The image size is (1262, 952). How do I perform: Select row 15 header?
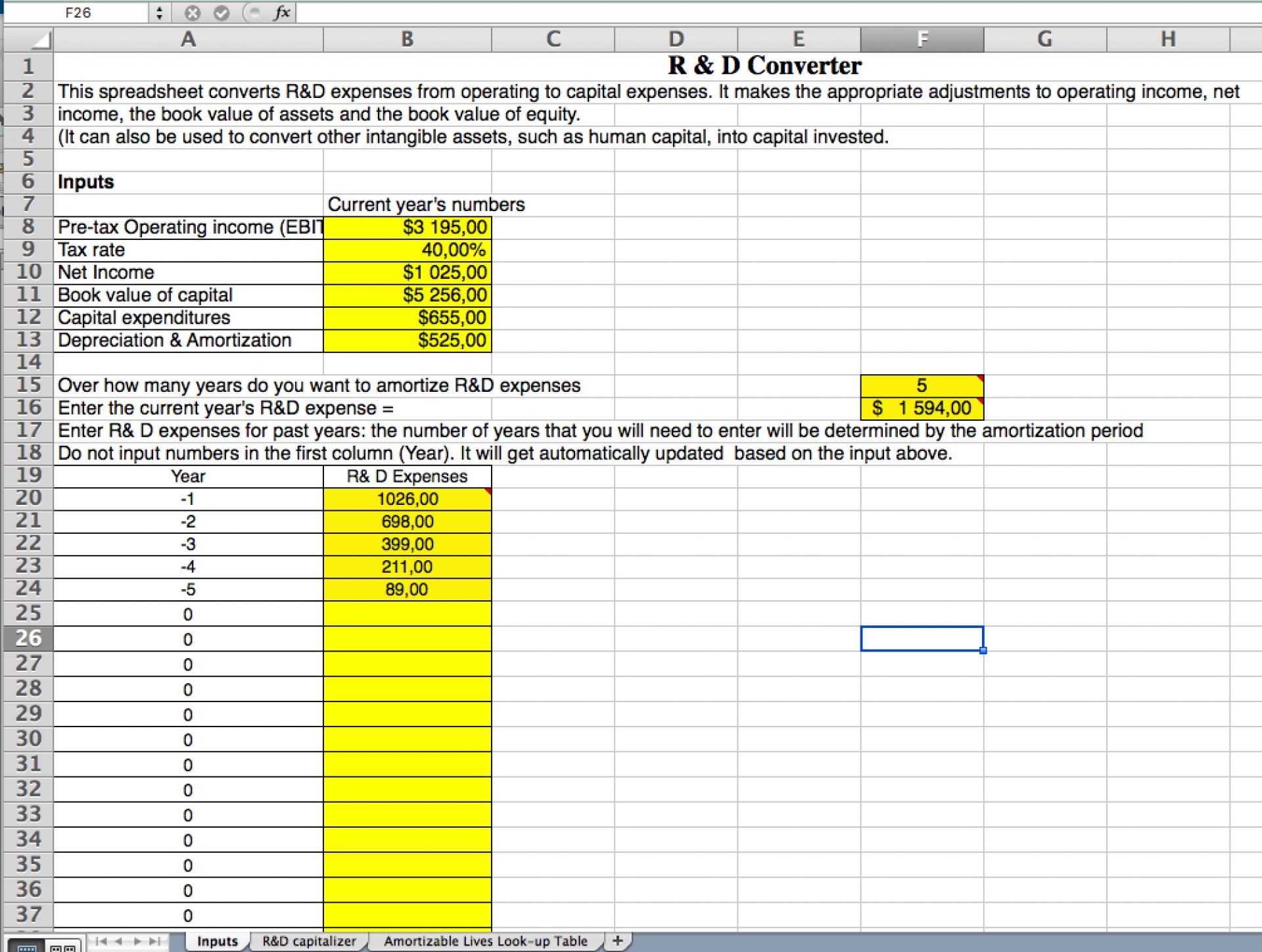tap(28, 385)
